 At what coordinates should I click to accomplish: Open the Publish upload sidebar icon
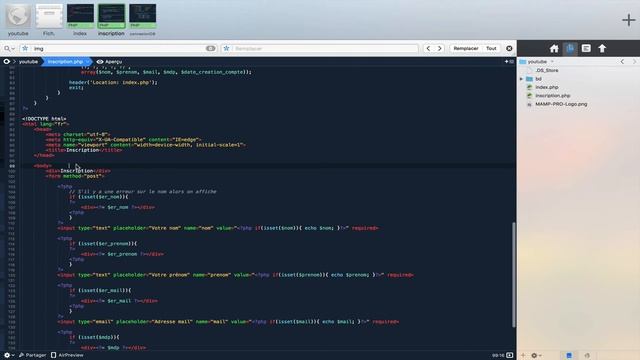coord(602,49)
